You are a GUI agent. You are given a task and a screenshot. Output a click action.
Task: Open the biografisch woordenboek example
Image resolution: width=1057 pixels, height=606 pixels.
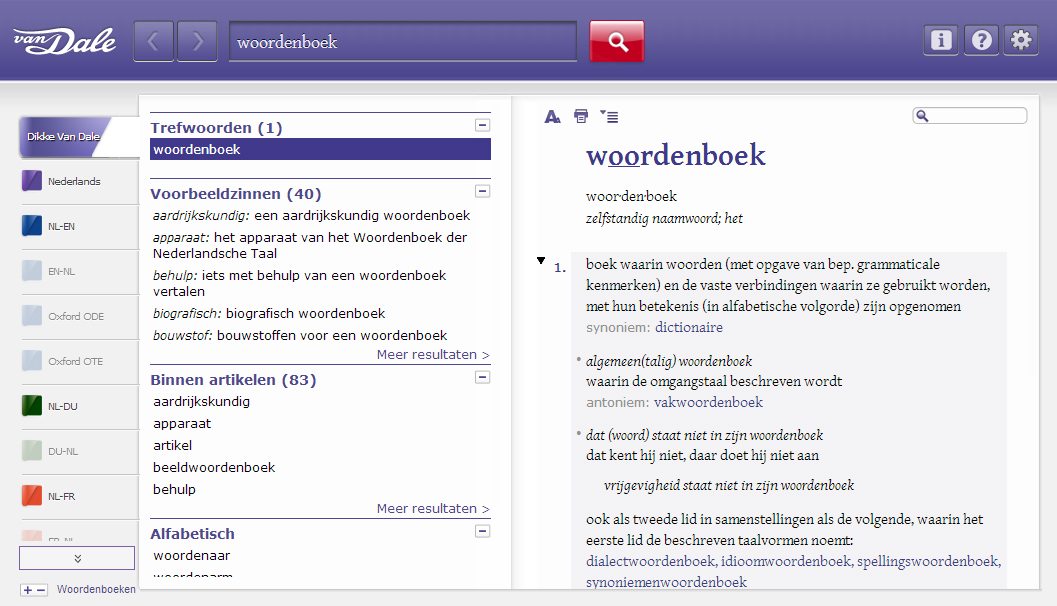coord(269,313)
